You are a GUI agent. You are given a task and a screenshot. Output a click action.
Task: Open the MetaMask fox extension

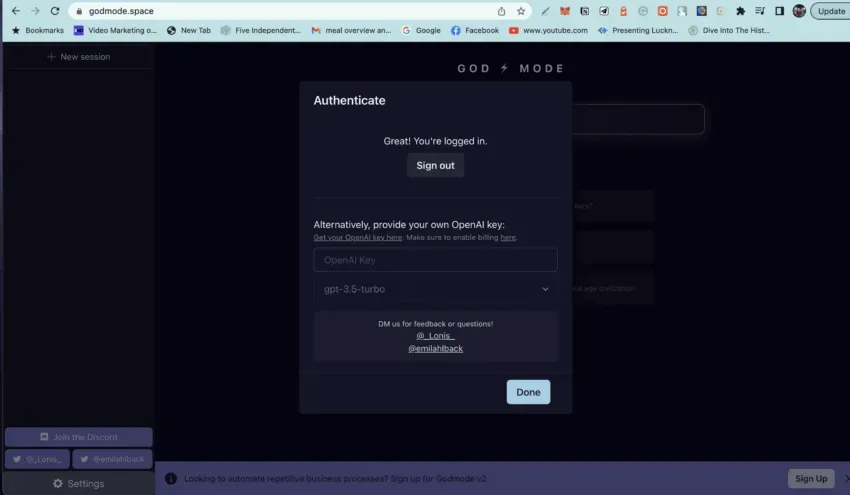(x=565, y=11)
